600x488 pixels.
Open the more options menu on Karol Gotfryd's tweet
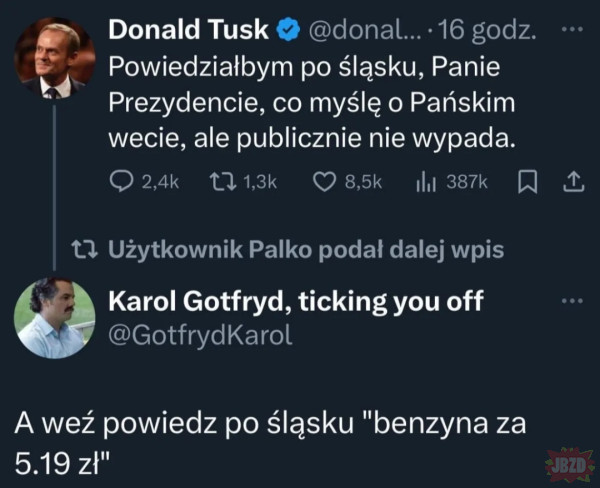pos(571,300)
